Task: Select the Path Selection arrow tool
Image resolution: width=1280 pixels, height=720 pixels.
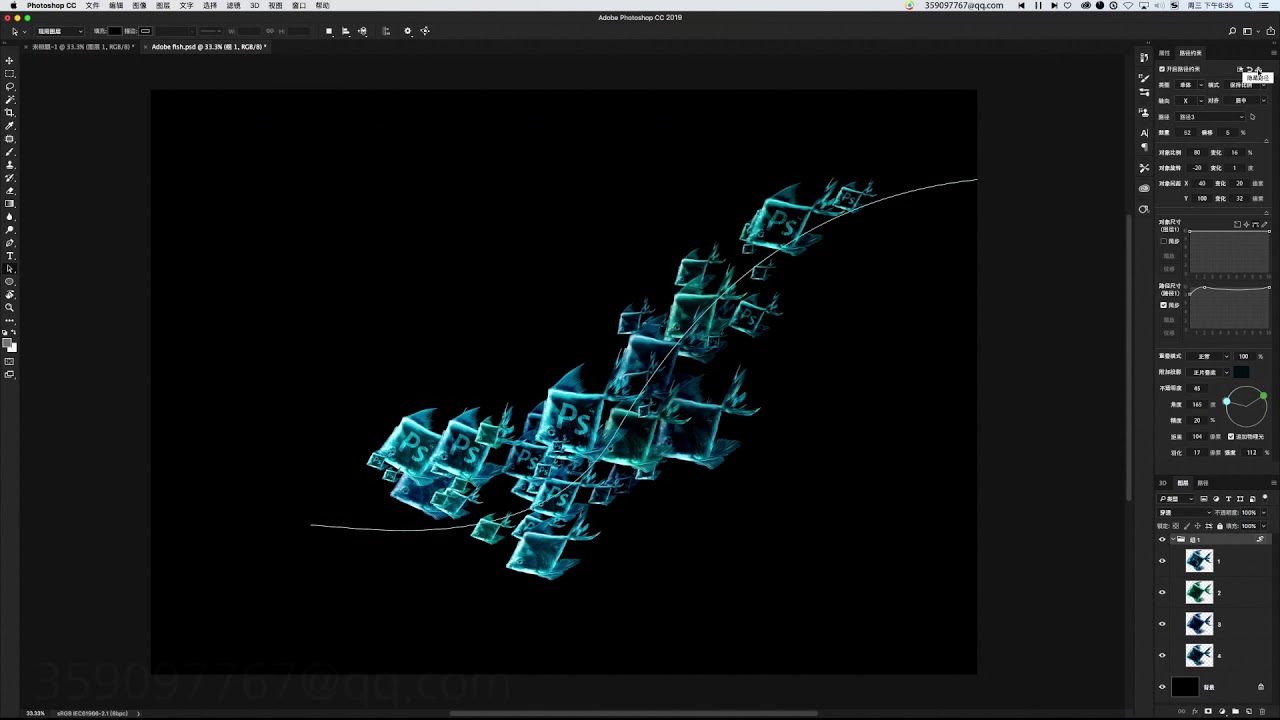Action: (x=10, y=269)
